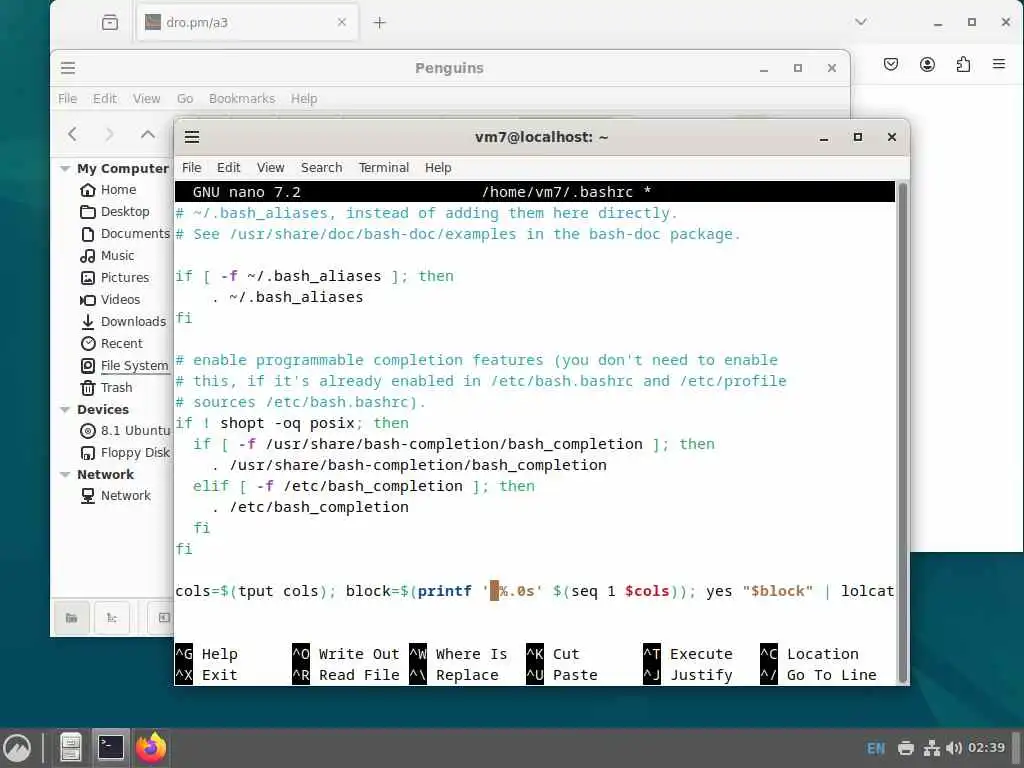Click on the lolcat word in nano
The image size is (1024, 768).
point(867,591)
